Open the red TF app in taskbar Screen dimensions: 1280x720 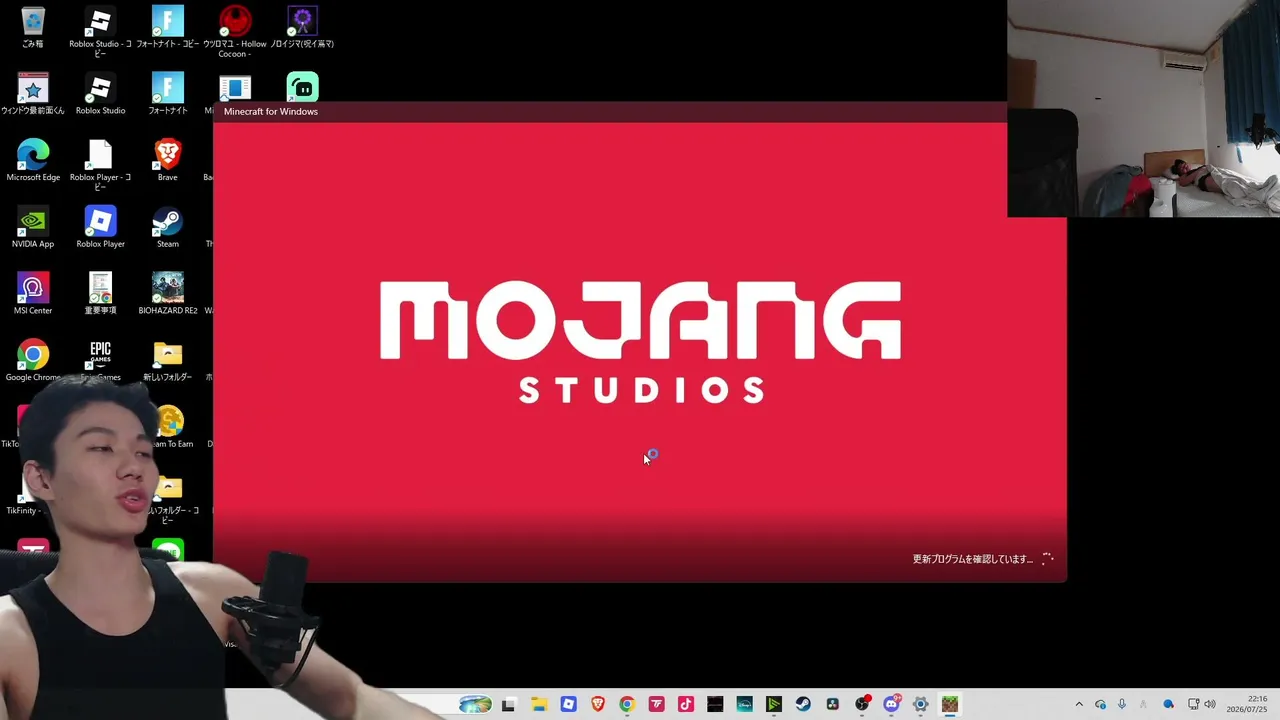pos(656,704)
